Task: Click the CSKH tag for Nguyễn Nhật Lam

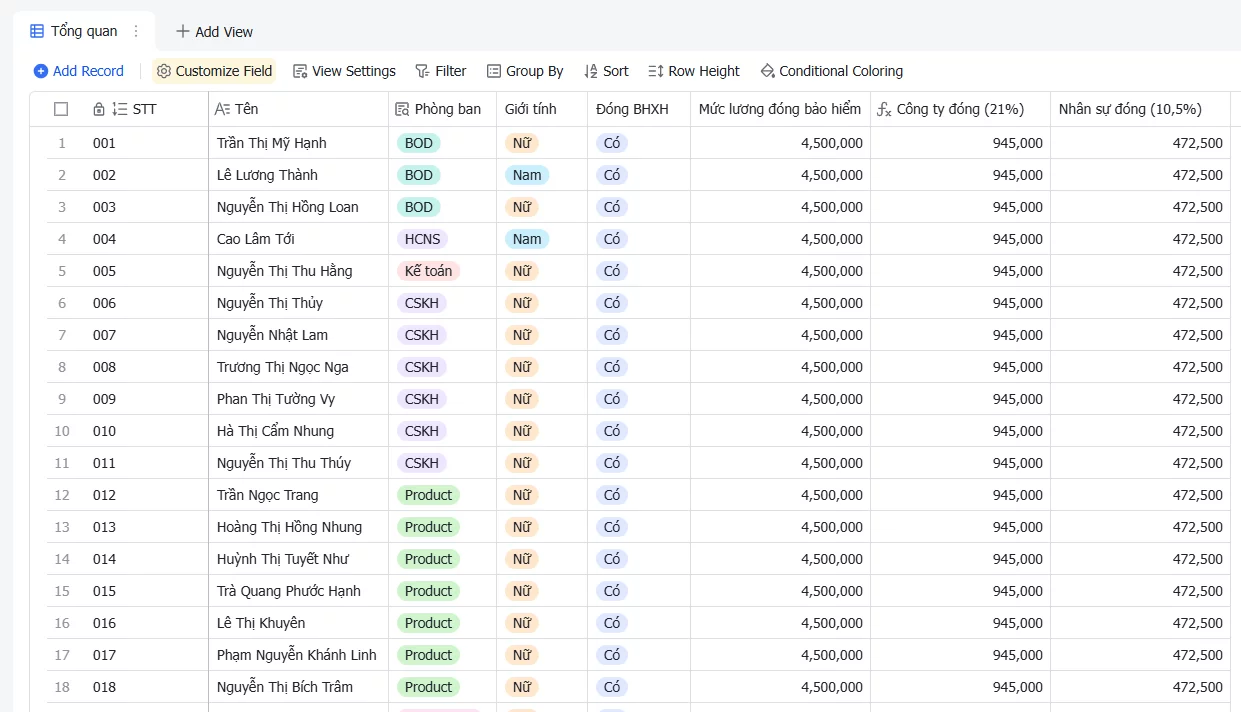Action: (x=422, y=335)
